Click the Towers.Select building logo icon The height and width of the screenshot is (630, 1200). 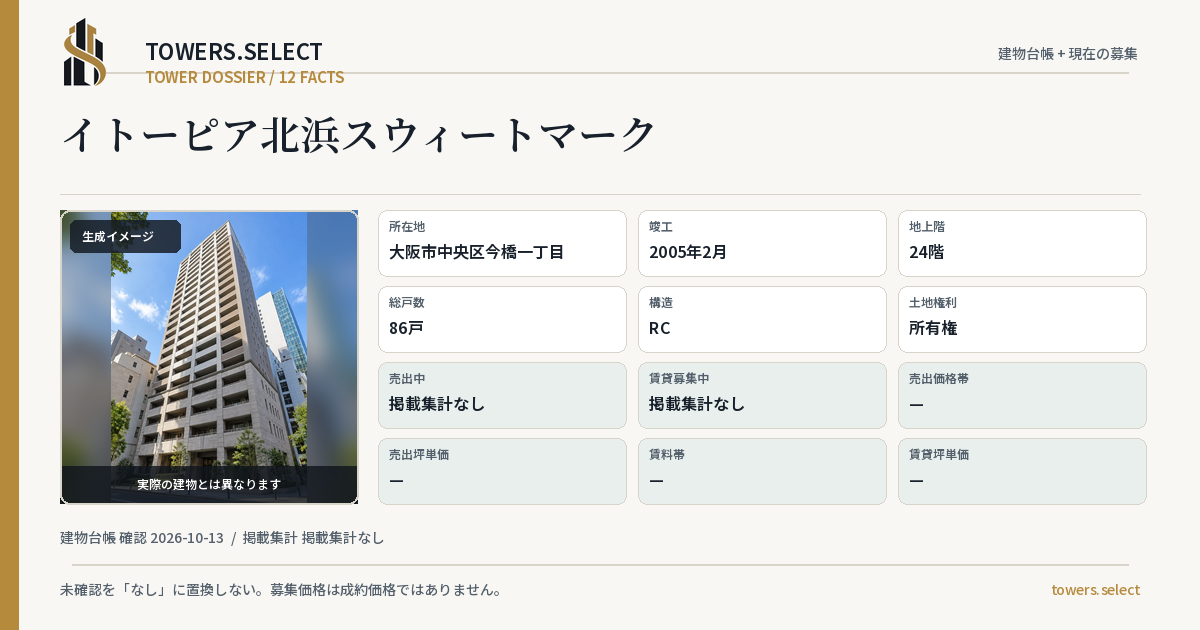[85, 52]
